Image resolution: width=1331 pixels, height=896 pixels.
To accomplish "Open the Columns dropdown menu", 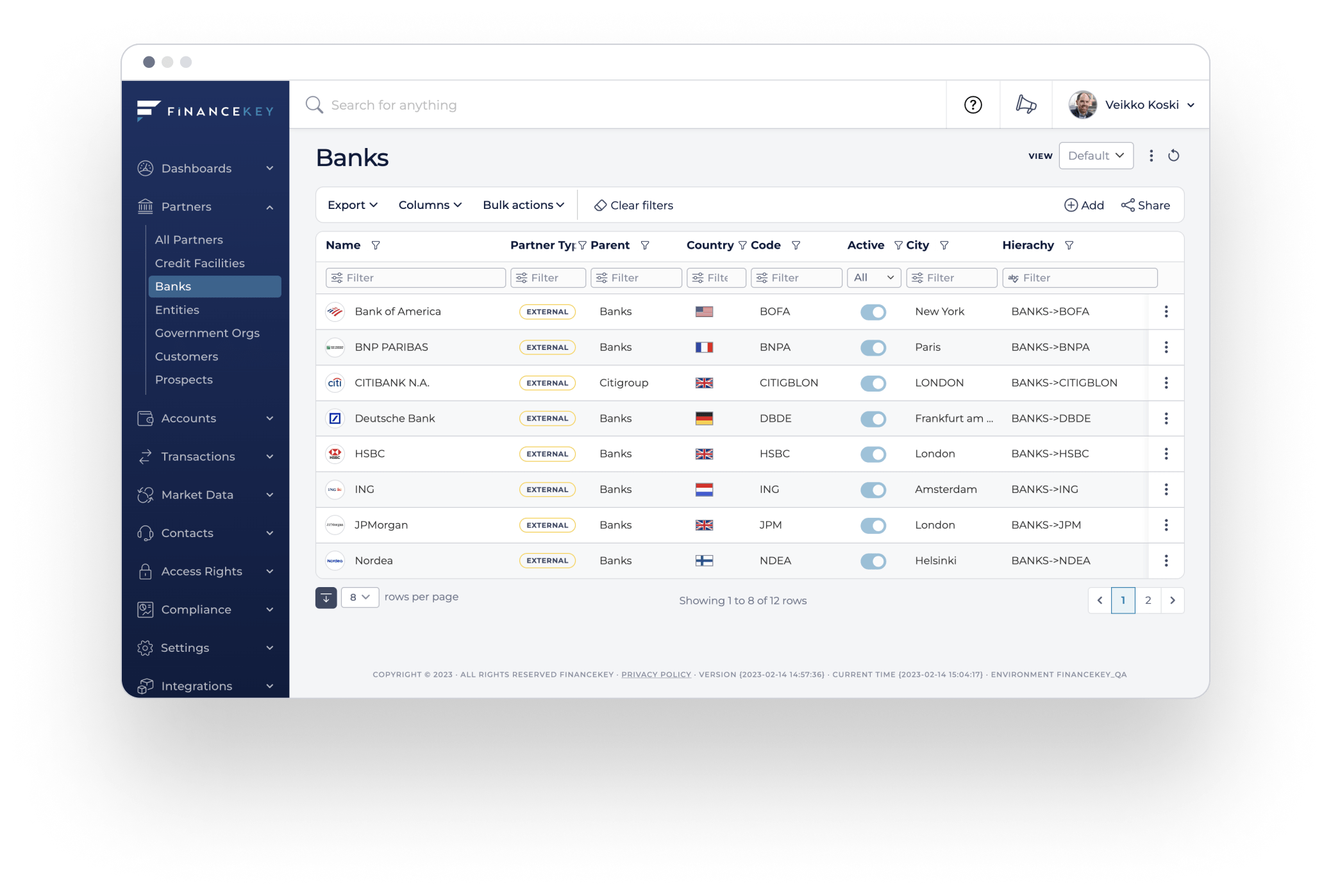I will [x=427, y=205].
